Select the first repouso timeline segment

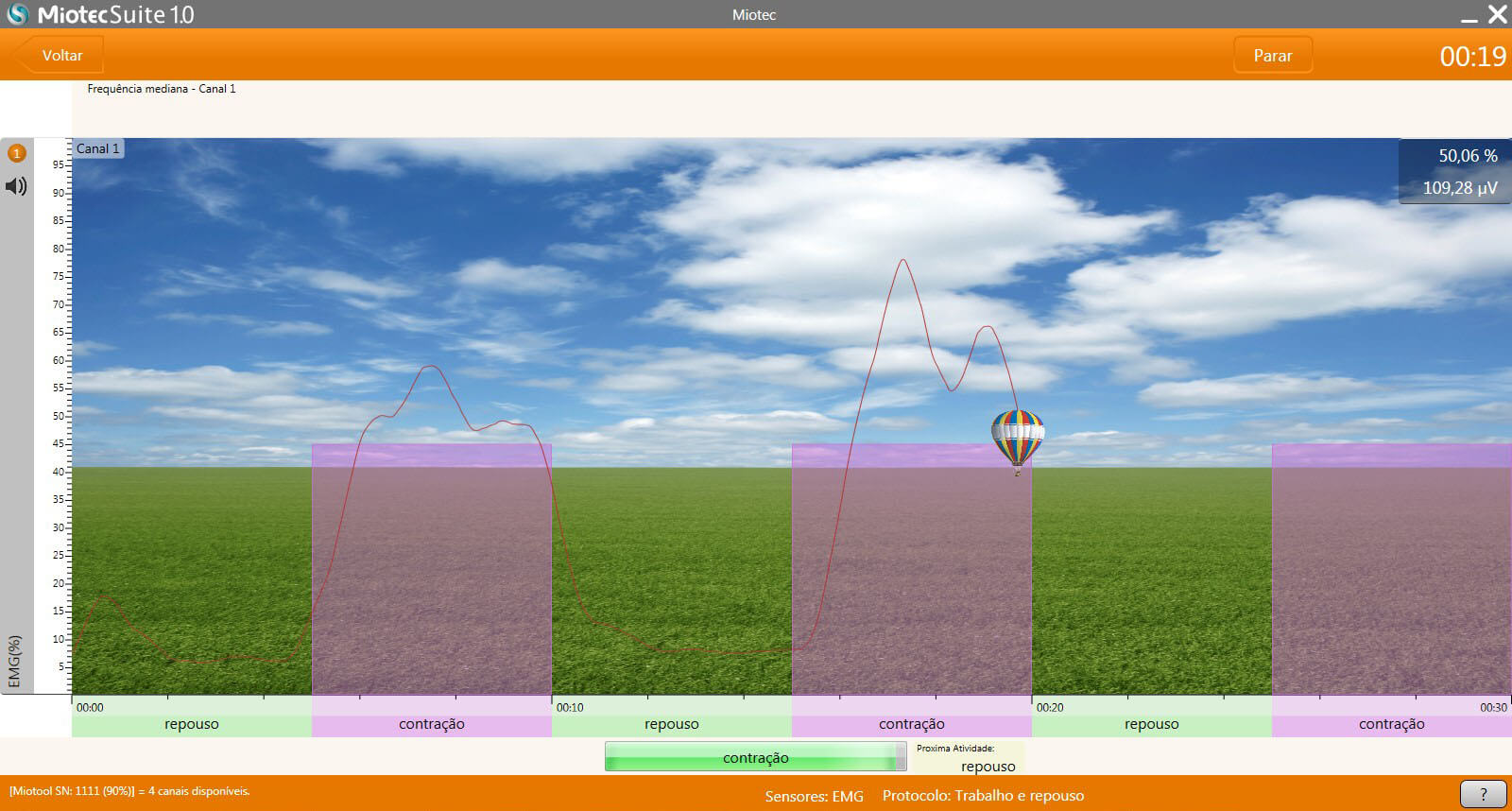[x=192, y=724]
